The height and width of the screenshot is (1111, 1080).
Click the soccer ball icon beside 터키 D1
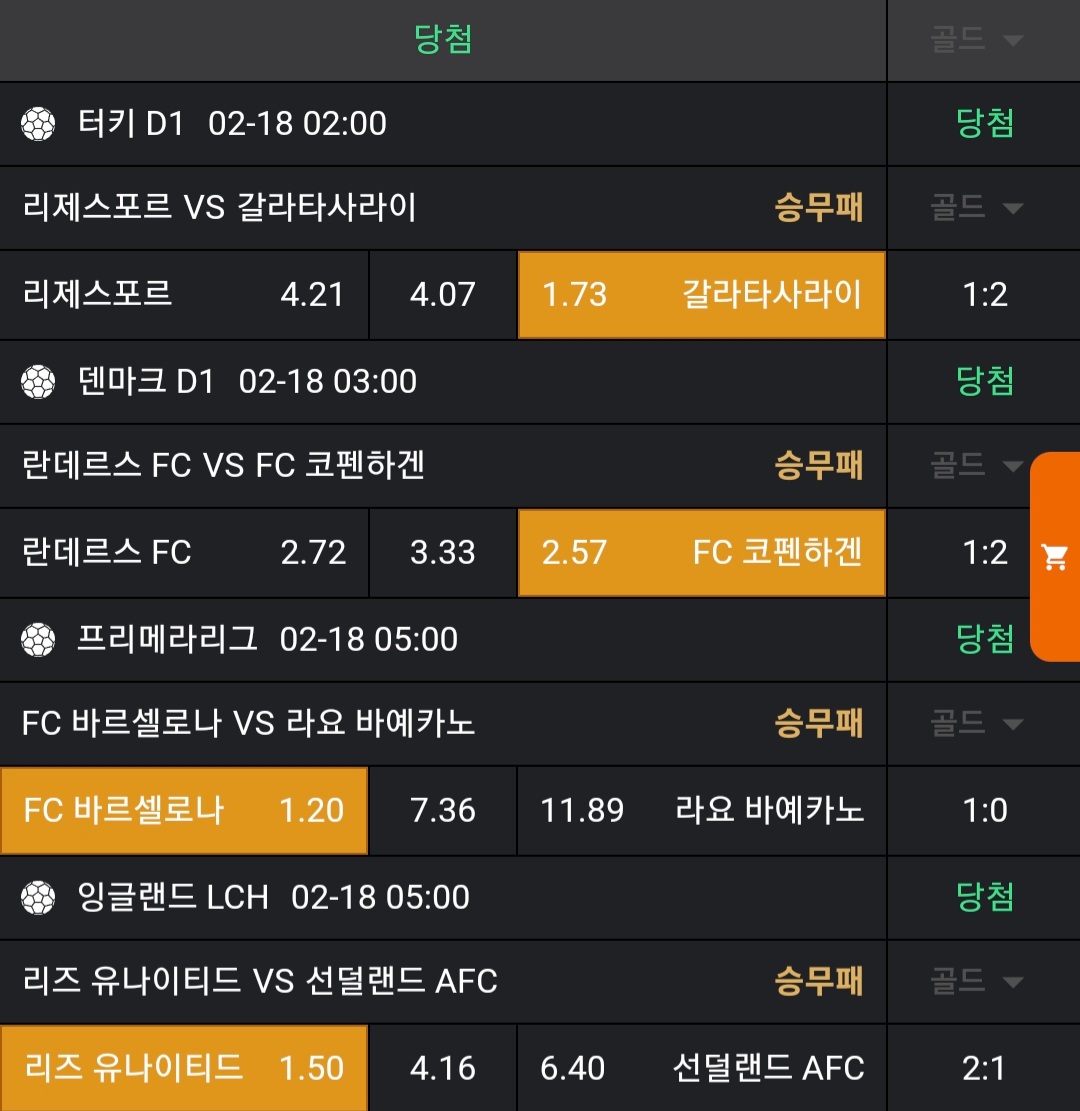pyautogui.click(x=38, y=124)
